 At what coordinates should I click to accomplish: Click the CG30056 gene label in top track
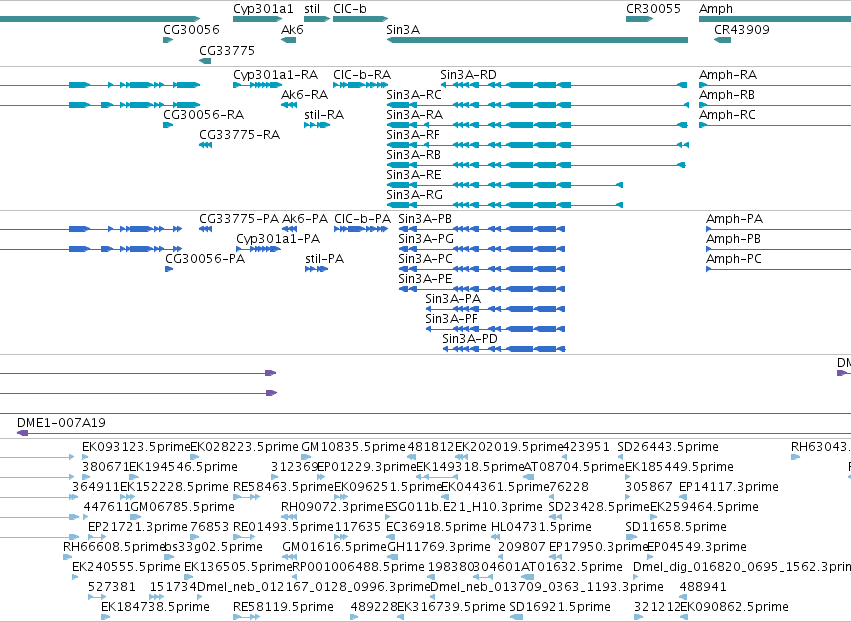192,29
